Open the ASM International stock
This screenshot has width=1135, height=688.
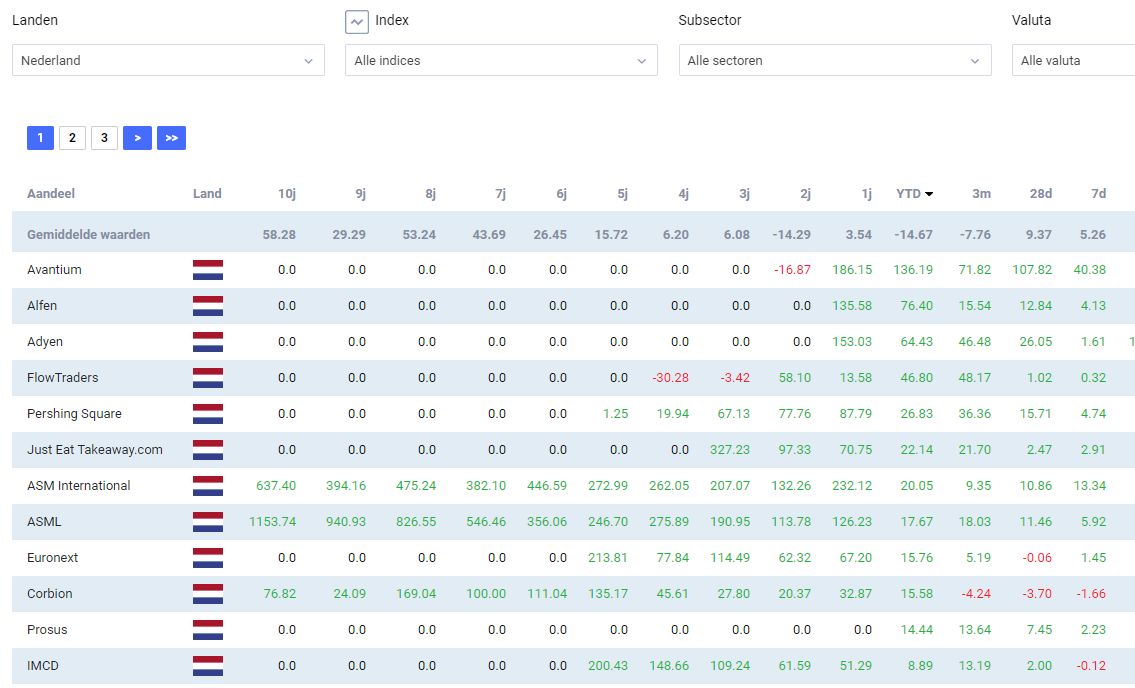pos(79,485)
